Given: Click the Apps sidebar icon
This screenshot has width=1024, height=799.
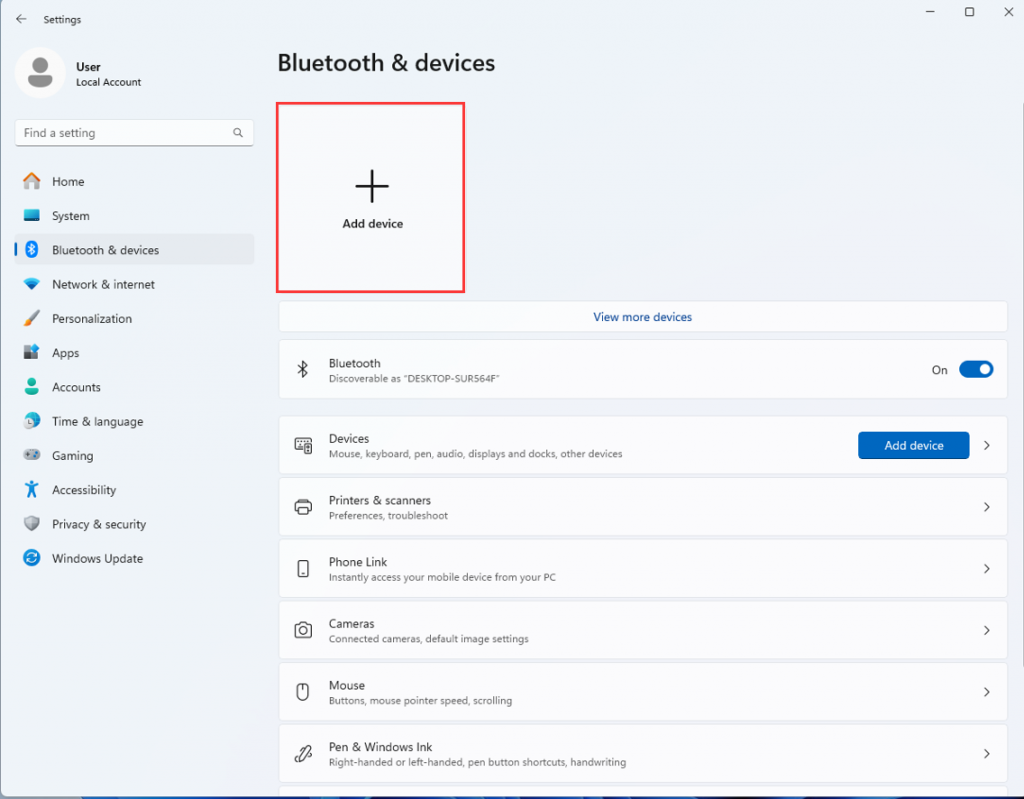Looking at the screenshot, I should [31, 352].
